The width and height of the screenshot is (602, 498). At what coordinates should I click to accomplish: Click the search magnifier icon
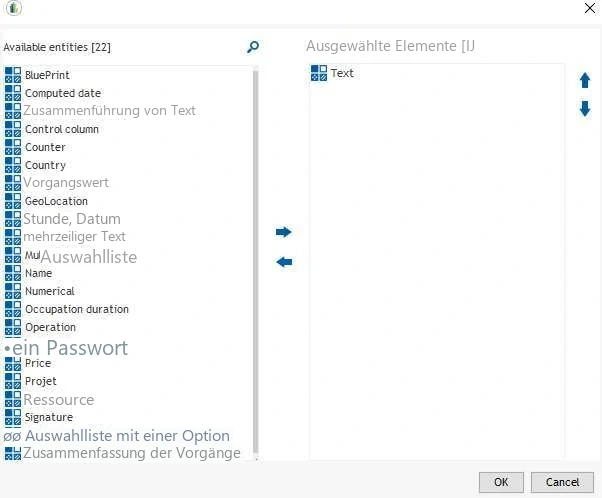click(253, 47)
